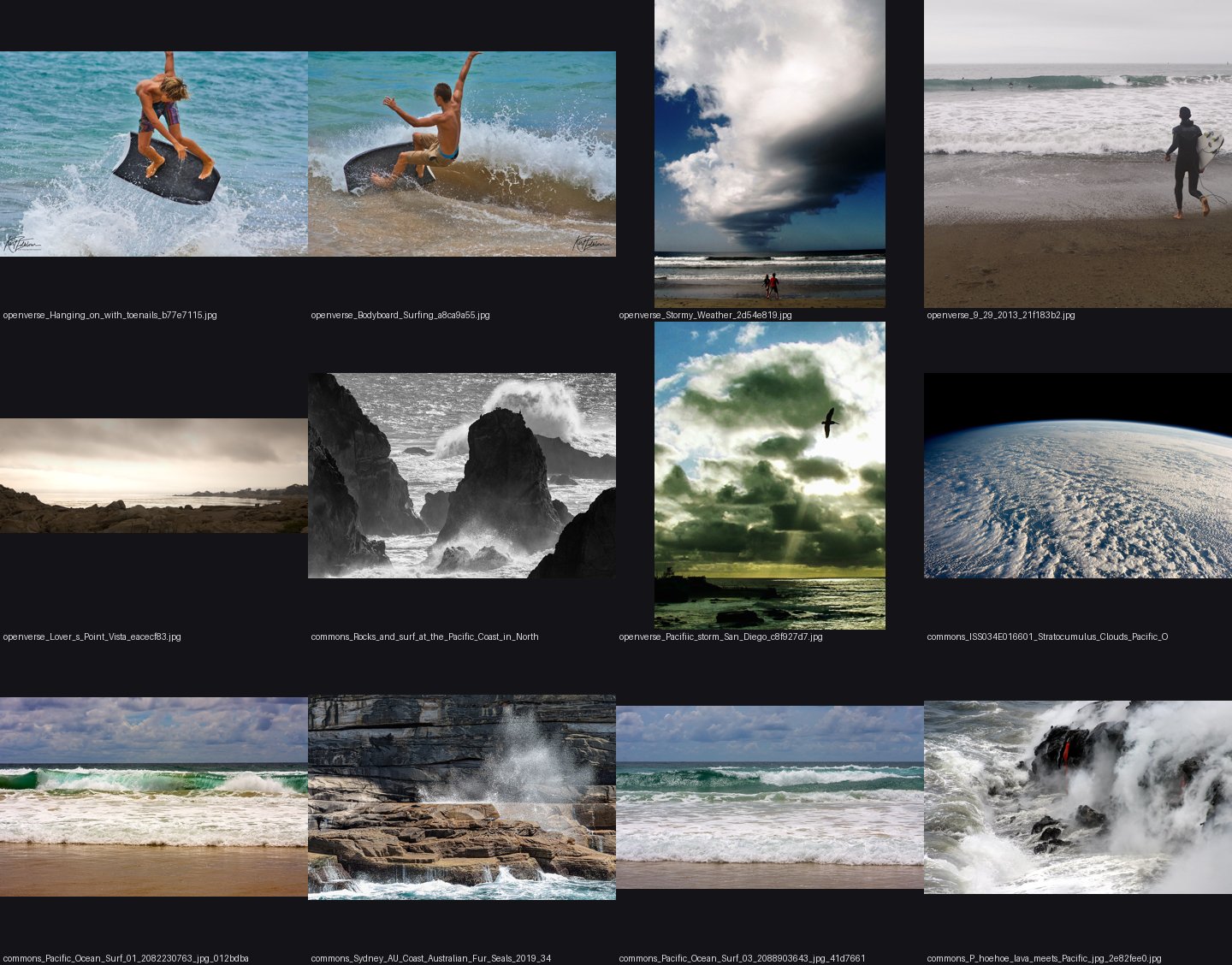Select the black-and-white rocks and surf photo
This screenshot has height=965, width=1232.
462,476
